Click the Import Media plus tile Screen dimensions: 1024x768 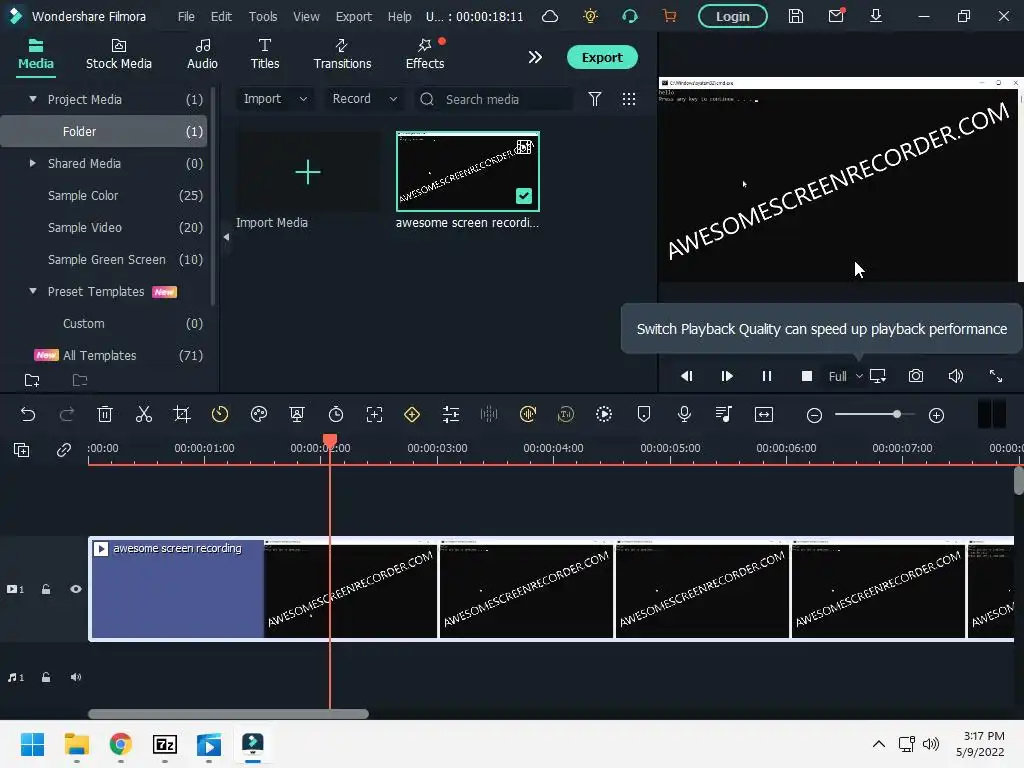[x=308, y=172]
